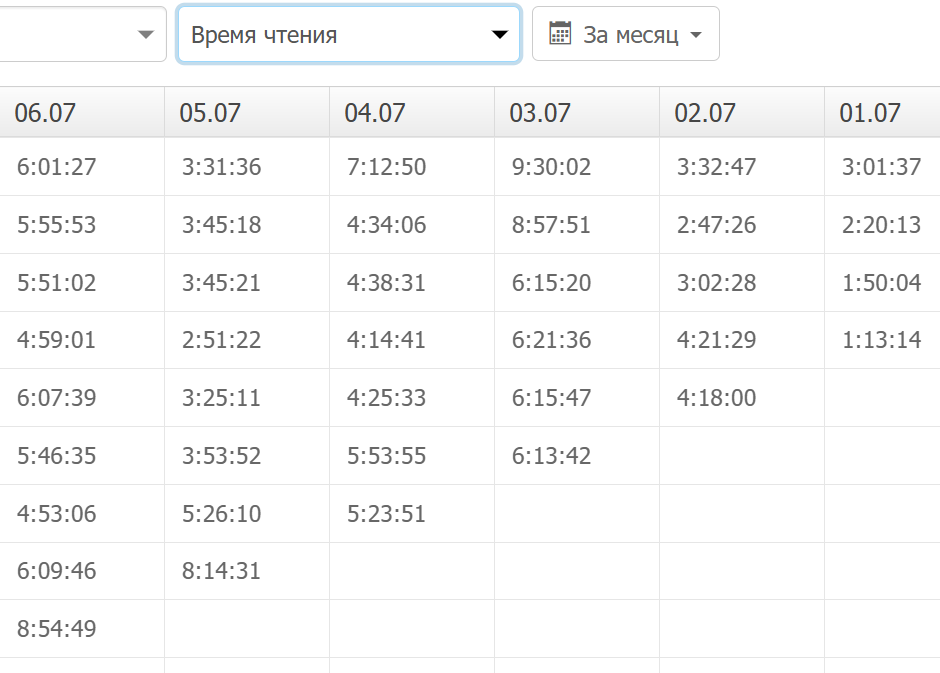Screen dimensions: 940x673
Task: Open the Время чтения dropdown
Action: coord(348,35)
